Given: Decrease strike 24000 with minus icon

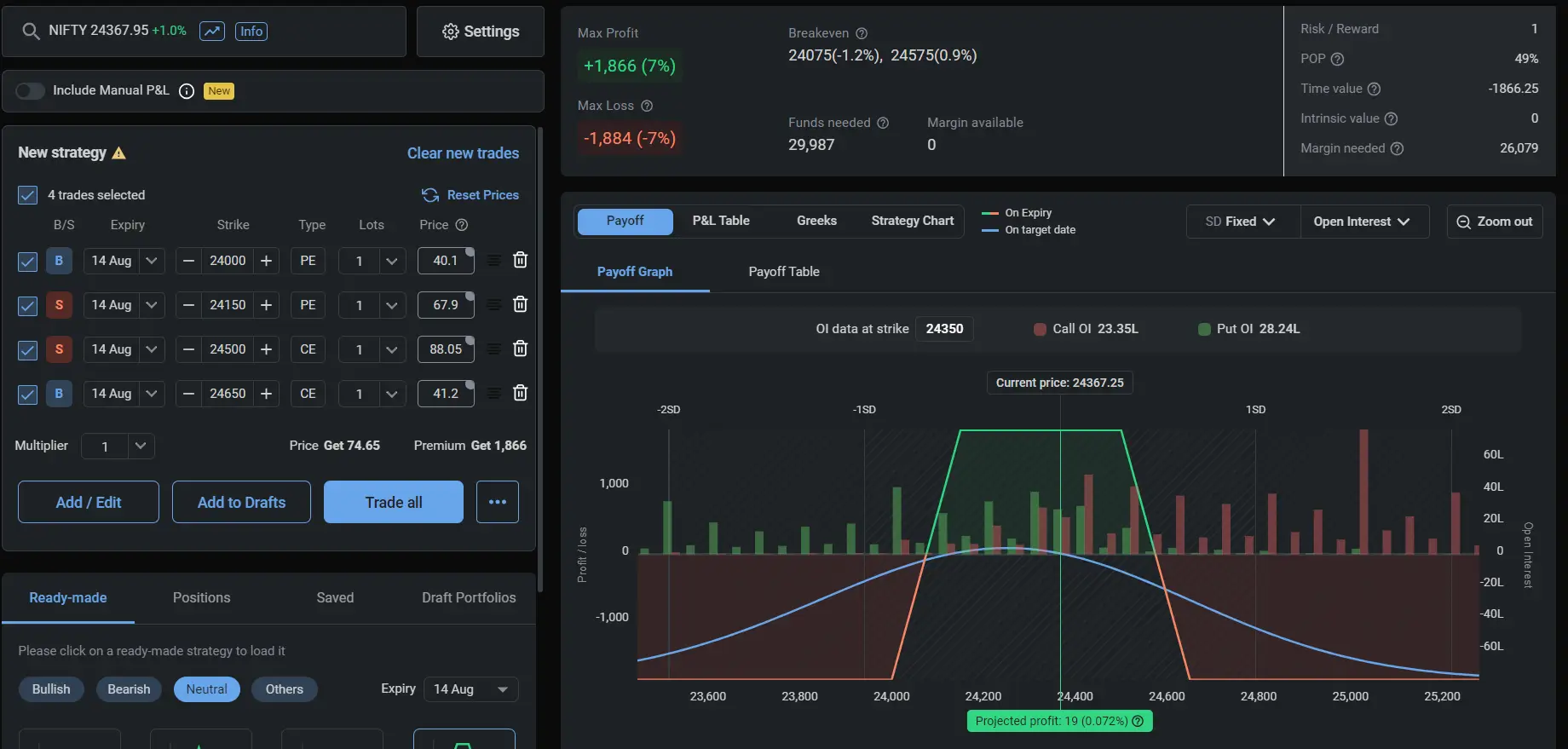Looking at the screenshot, I should tap(189, 261).
